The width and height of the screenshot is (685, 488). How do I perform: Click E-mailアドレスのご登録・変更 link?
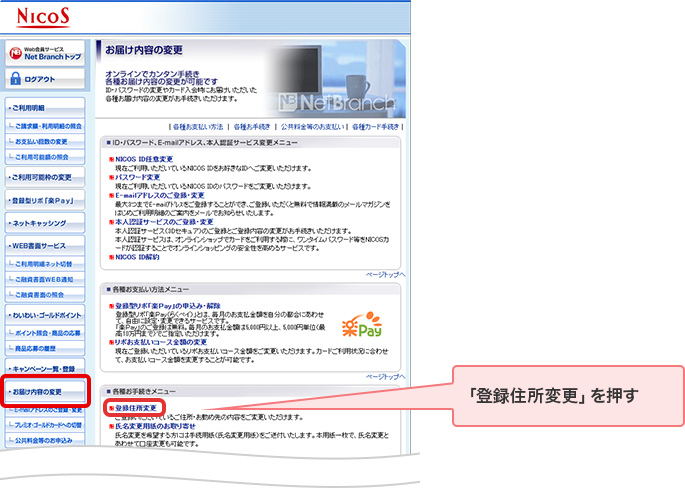(x=164, y=195)
